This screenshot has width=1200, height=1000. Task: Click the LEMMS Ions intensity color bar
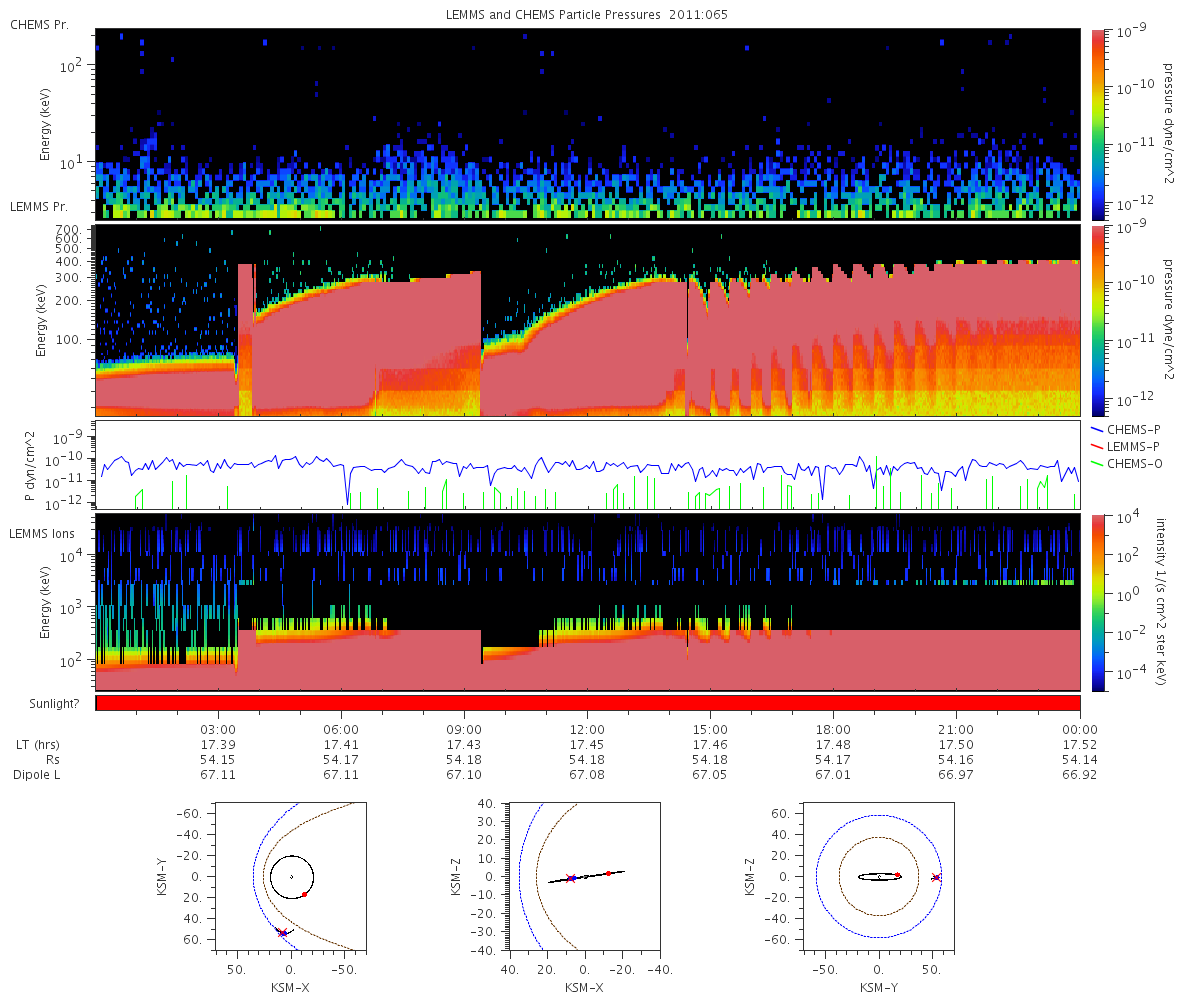coord(1097,602)
